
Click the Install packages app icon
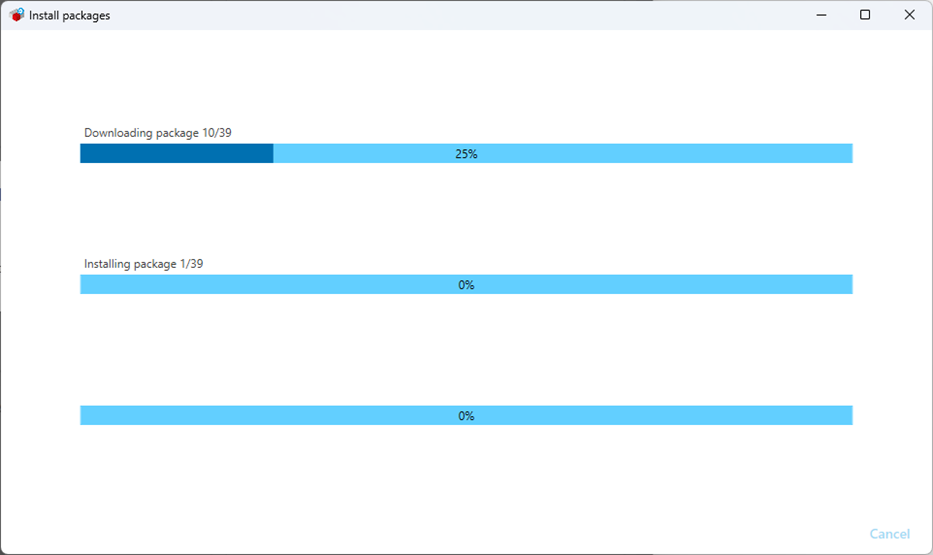tap(16, 15)
